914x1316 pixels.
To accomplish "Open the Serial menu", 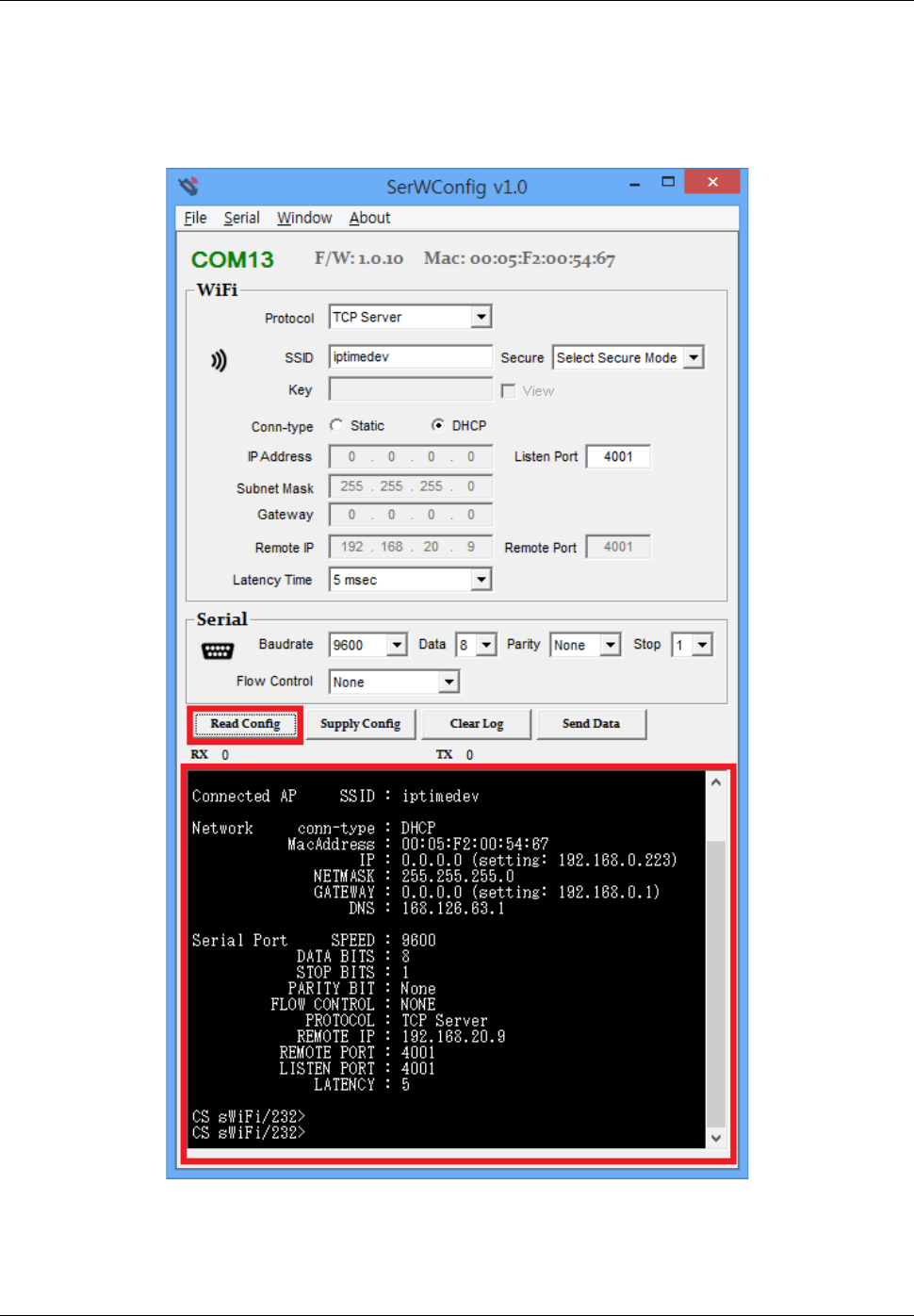I will [x=241, y=218].
